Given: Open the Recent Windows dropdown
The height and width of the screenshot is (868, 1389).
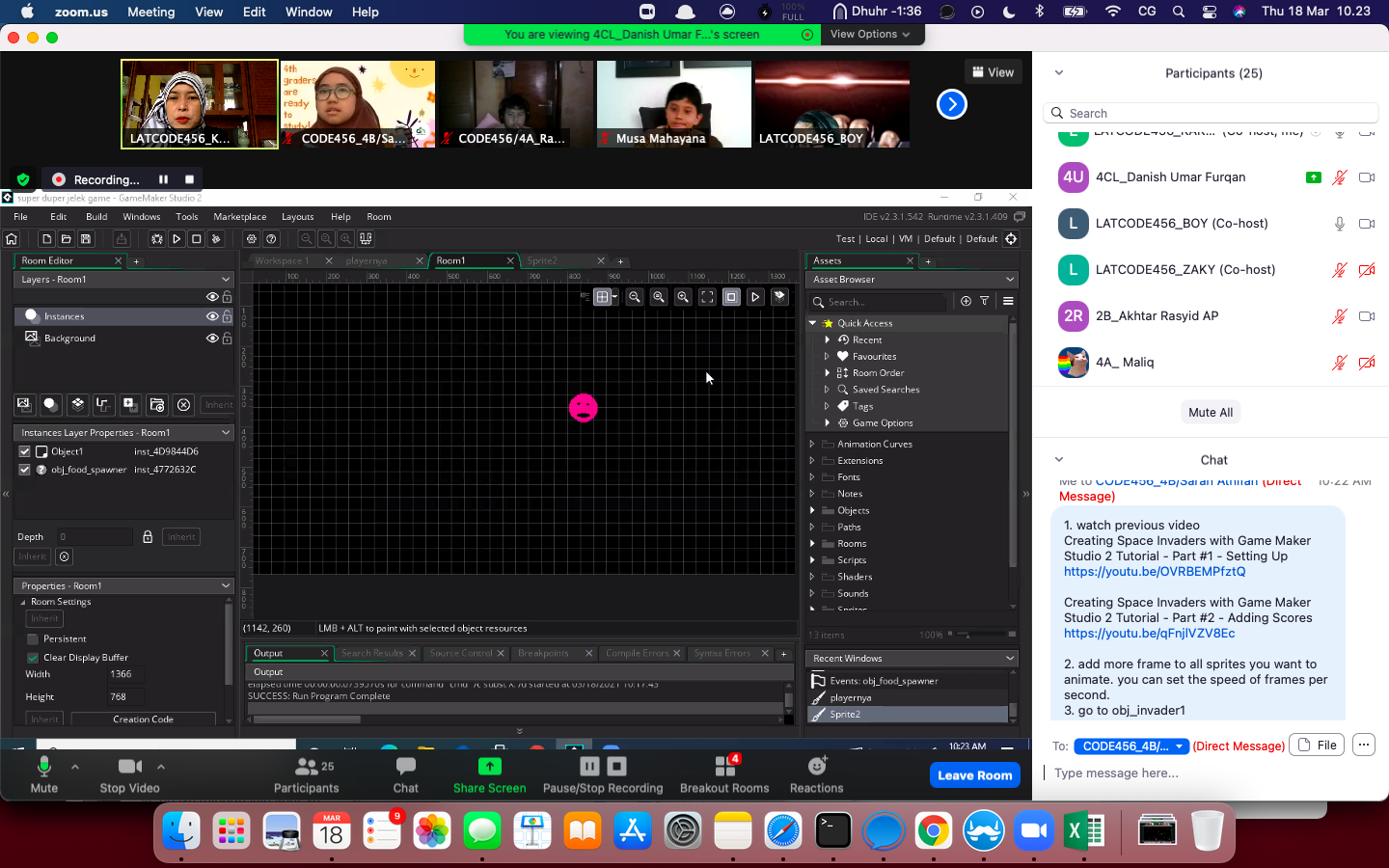Looking at the screenshot, I should tap(1010, 659).
